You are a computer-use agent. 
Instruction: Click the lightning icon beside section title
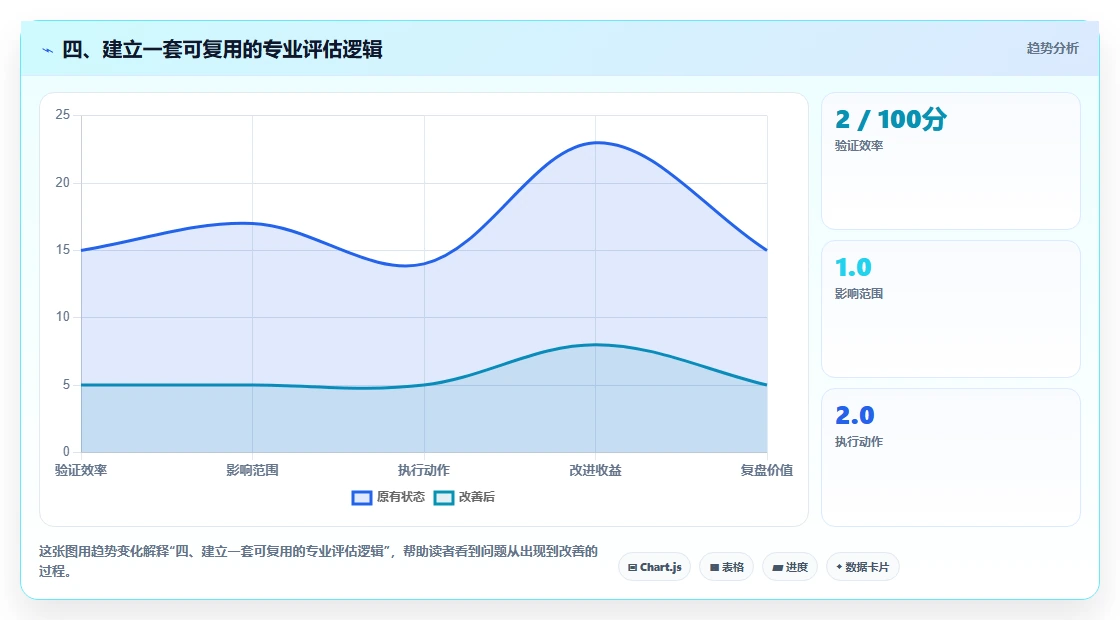[x=48, y=50]
